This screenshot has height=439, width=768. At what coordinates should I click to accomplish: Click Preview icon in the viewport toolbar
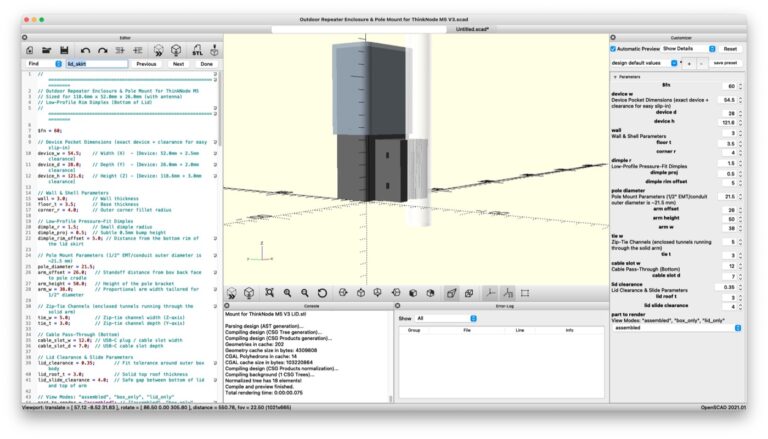(232, 293)
